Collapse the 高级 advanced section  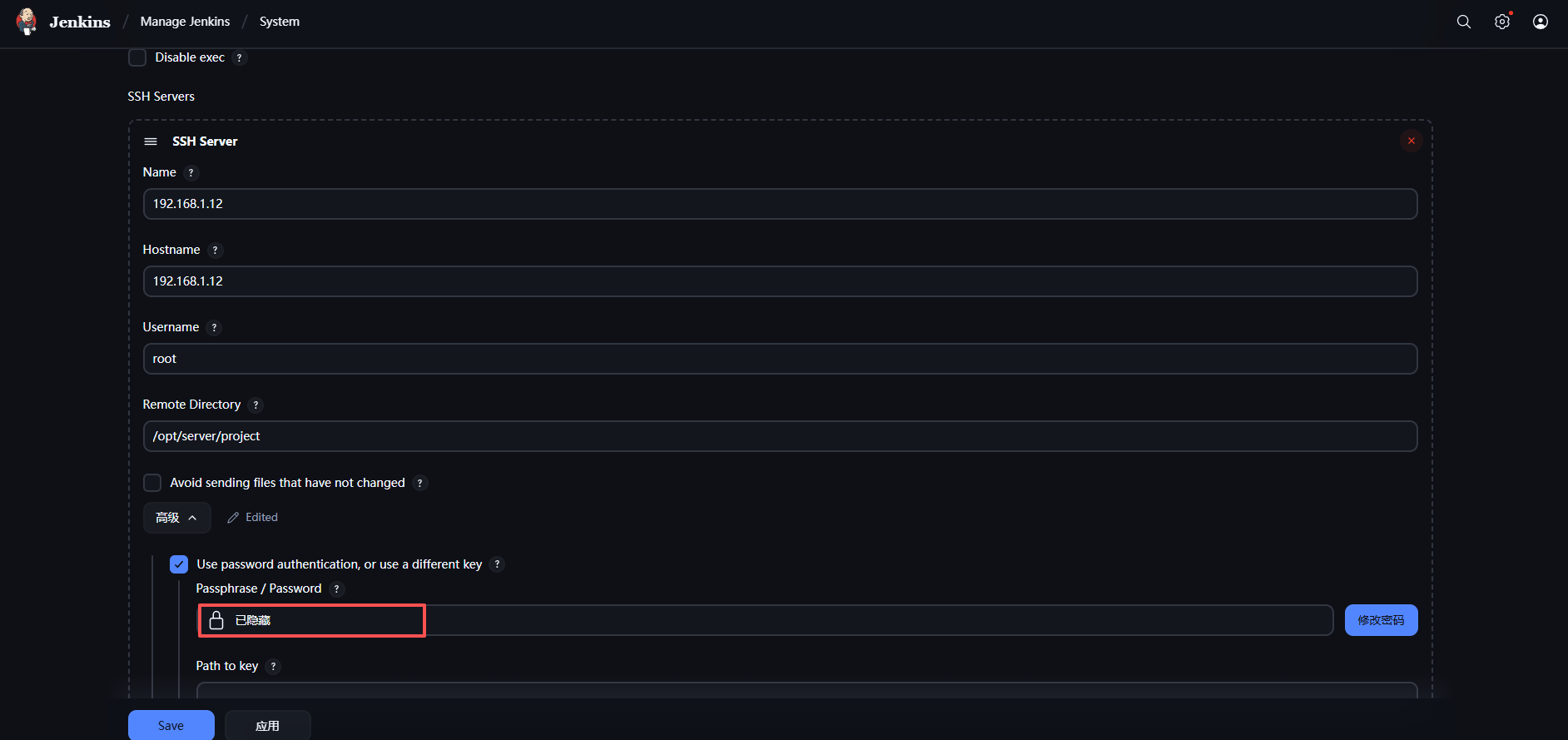176,518
